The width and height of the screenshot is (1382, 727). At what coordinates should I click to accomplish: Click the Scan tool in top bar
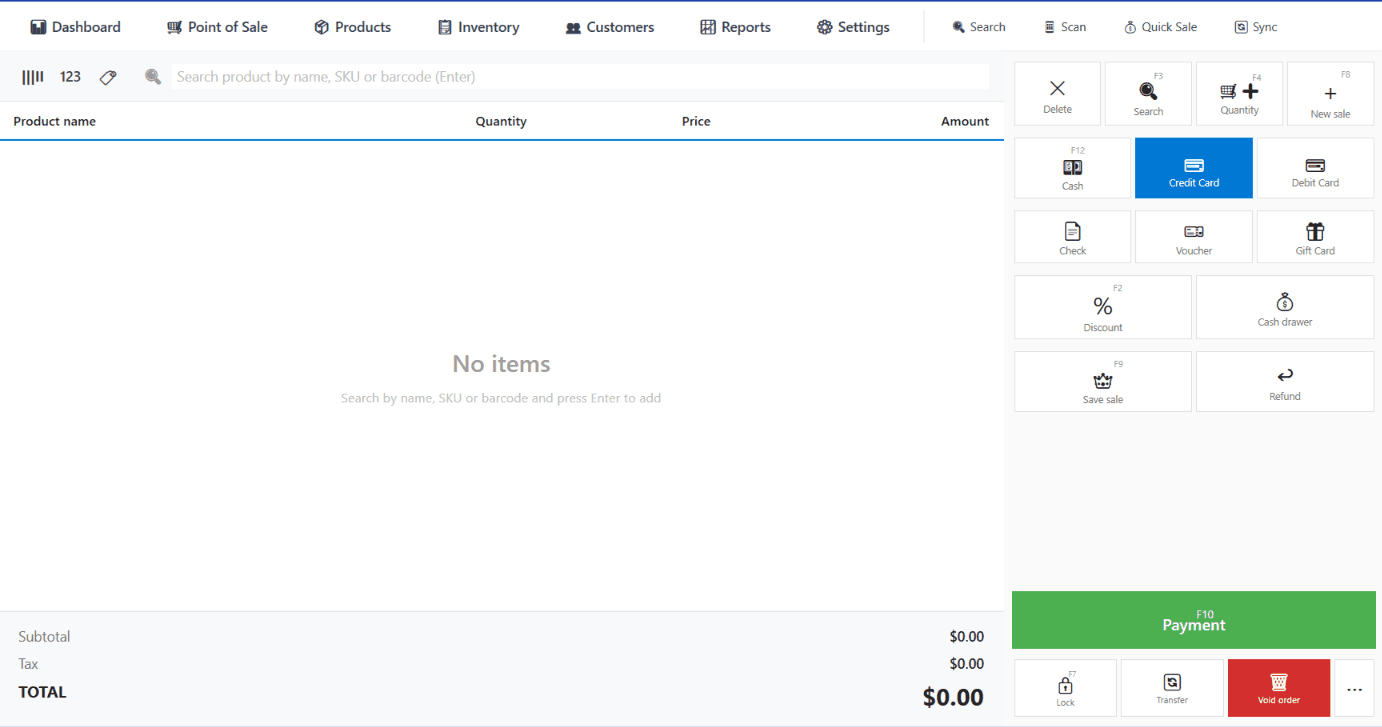click(x=1064, y=27)
